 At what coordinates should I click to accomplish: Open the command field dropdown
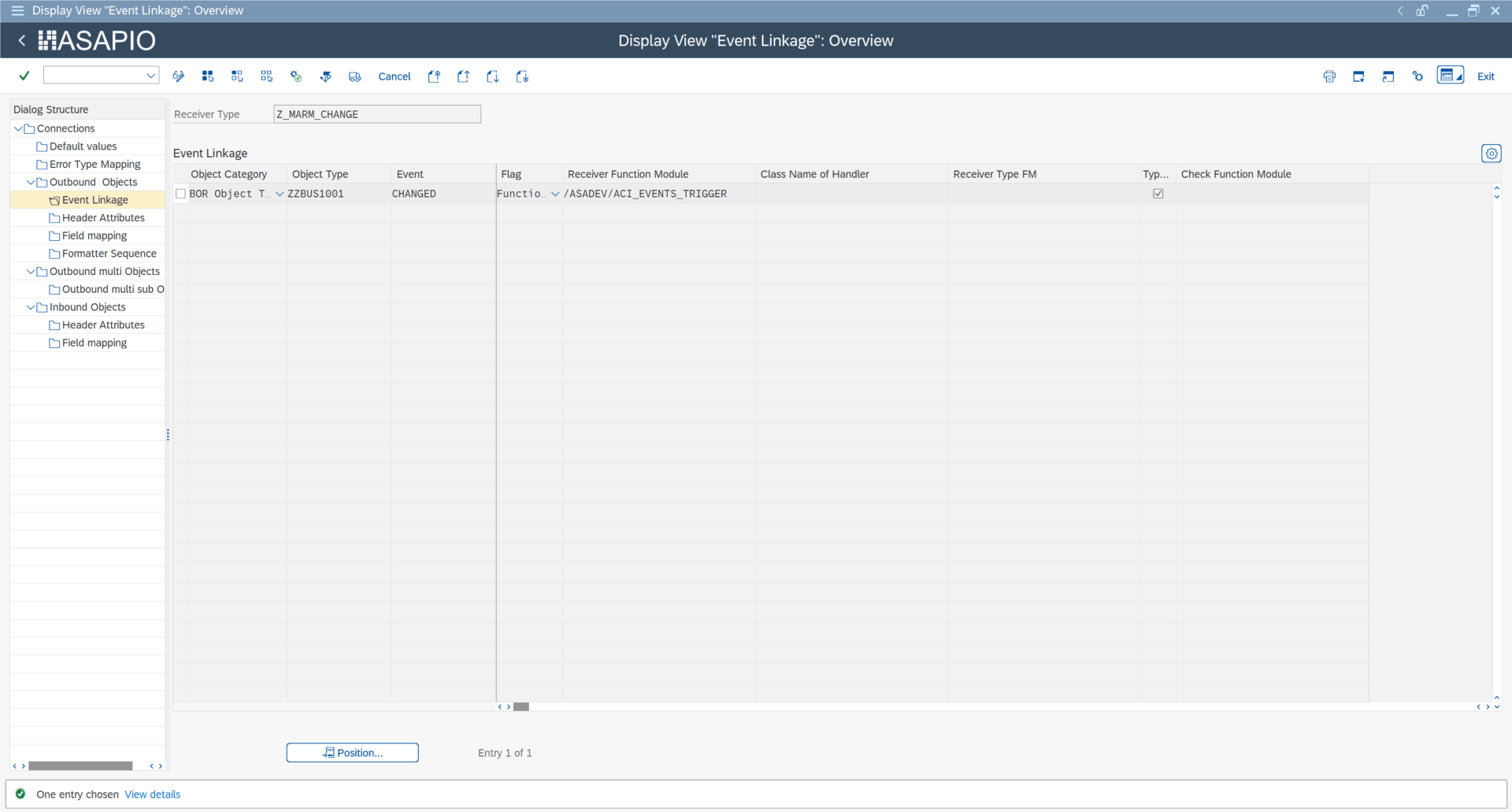(150, 76)
